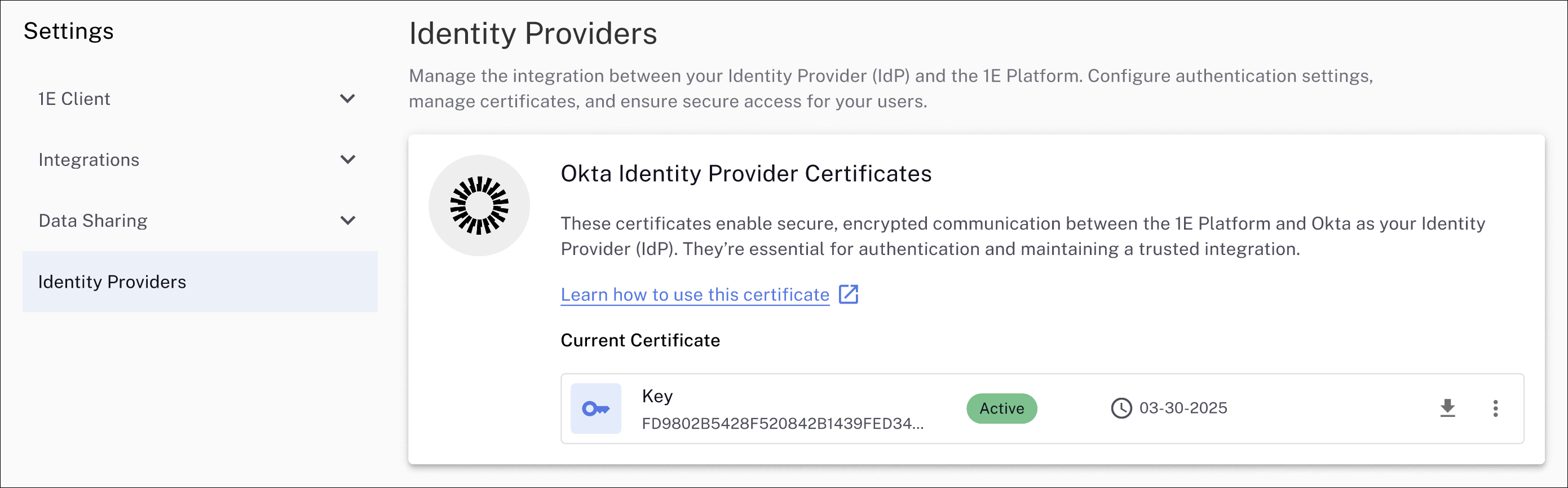Click the green Active status badge
The width and height of the screenshot is (1568, 488).
pos(1001,408)
